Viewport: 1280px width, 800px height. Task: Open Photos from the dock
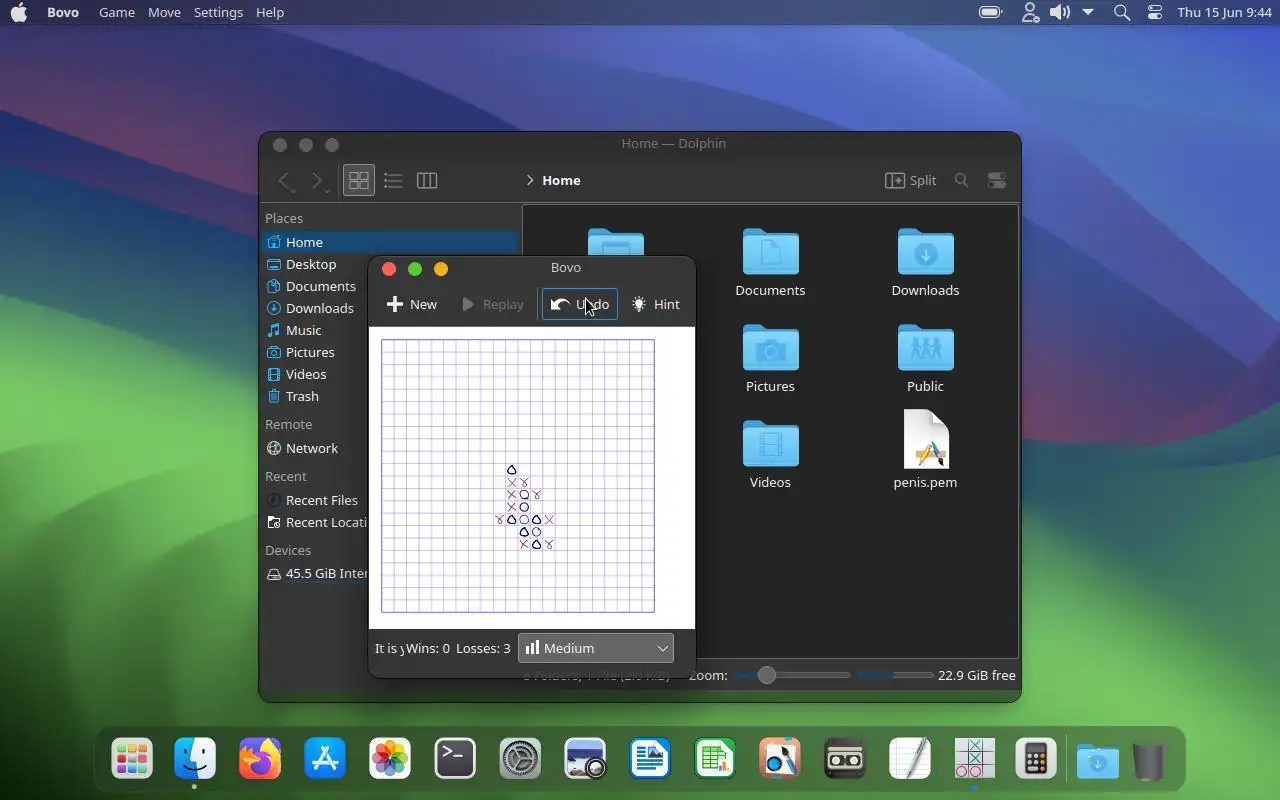click(x=390, y=759)
